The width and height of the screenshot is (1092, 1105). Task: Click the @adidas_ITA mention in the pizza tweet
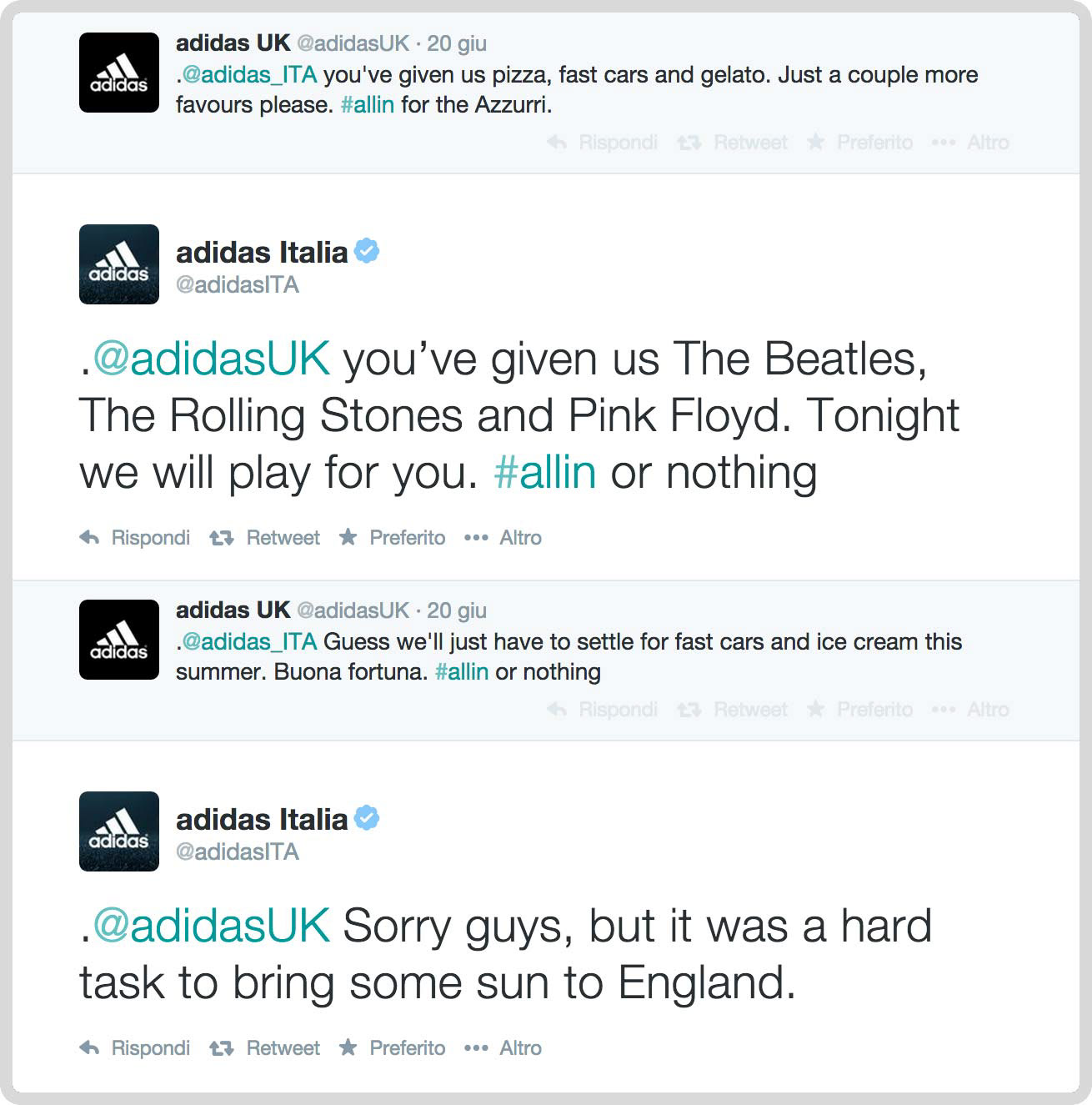coord(249,75)
